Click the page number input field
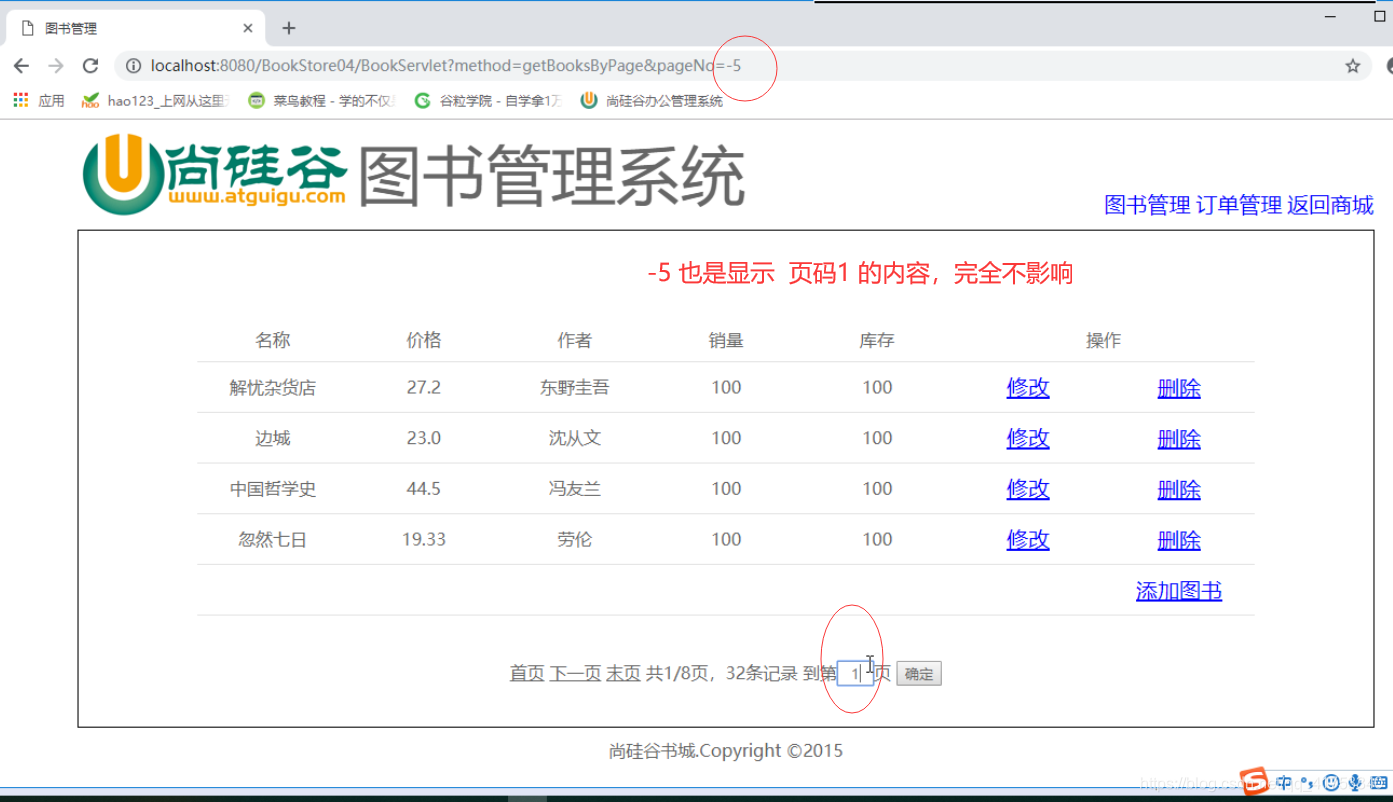This screenshot has height=802, width=1393. coord(855,674)
